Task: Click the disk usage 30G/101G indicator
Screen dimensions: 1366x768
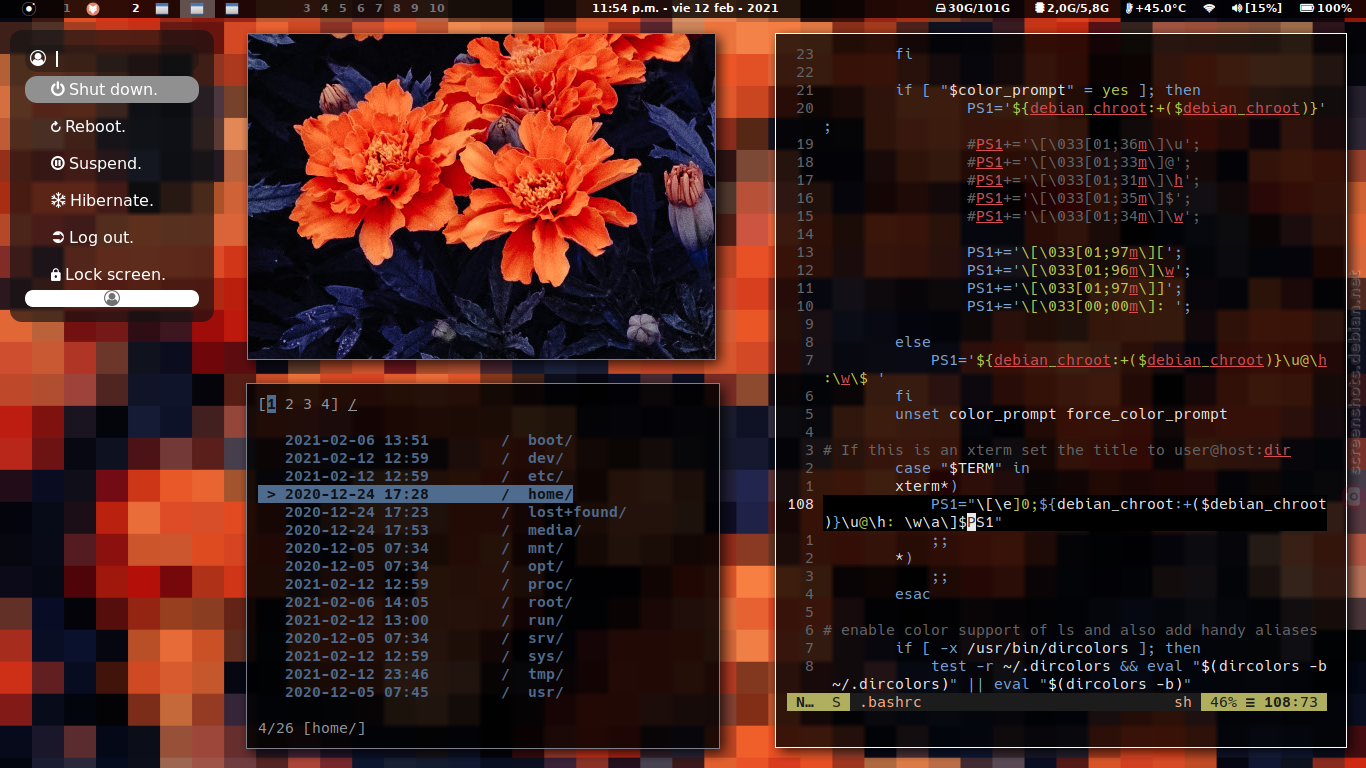Action: pos(972,8)
